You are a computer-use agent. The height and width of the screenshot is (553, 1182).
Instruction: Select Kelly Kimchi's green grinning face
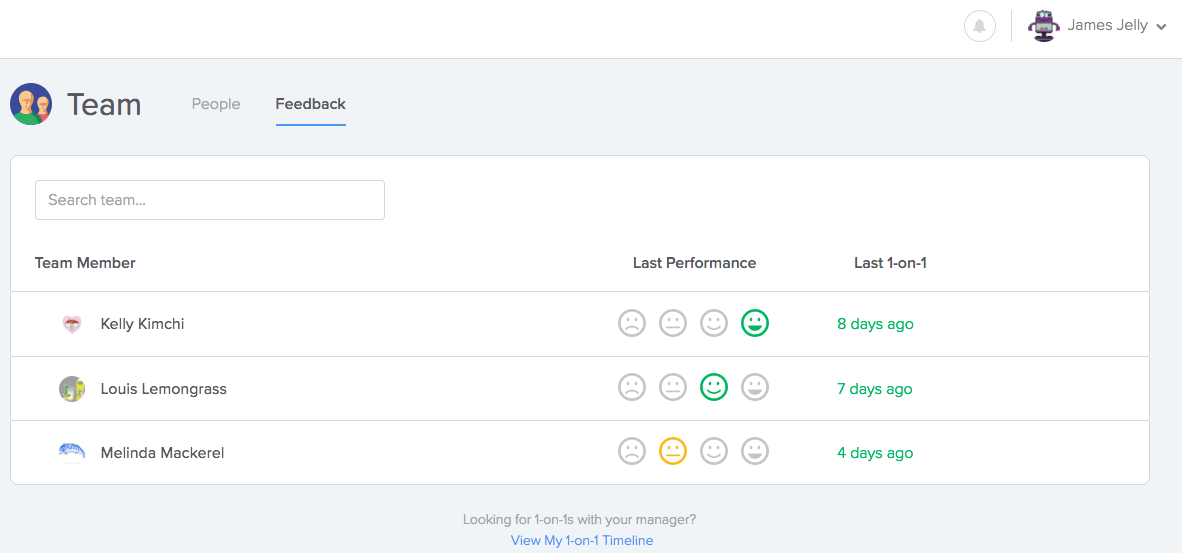point(755,324)
